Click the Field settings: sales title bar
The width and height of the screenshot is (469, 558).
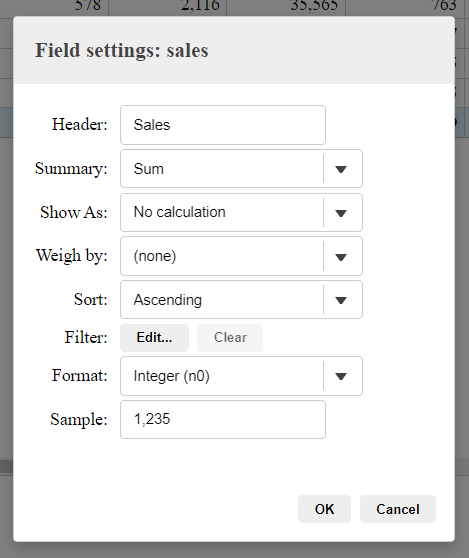(x=234, y=50)
